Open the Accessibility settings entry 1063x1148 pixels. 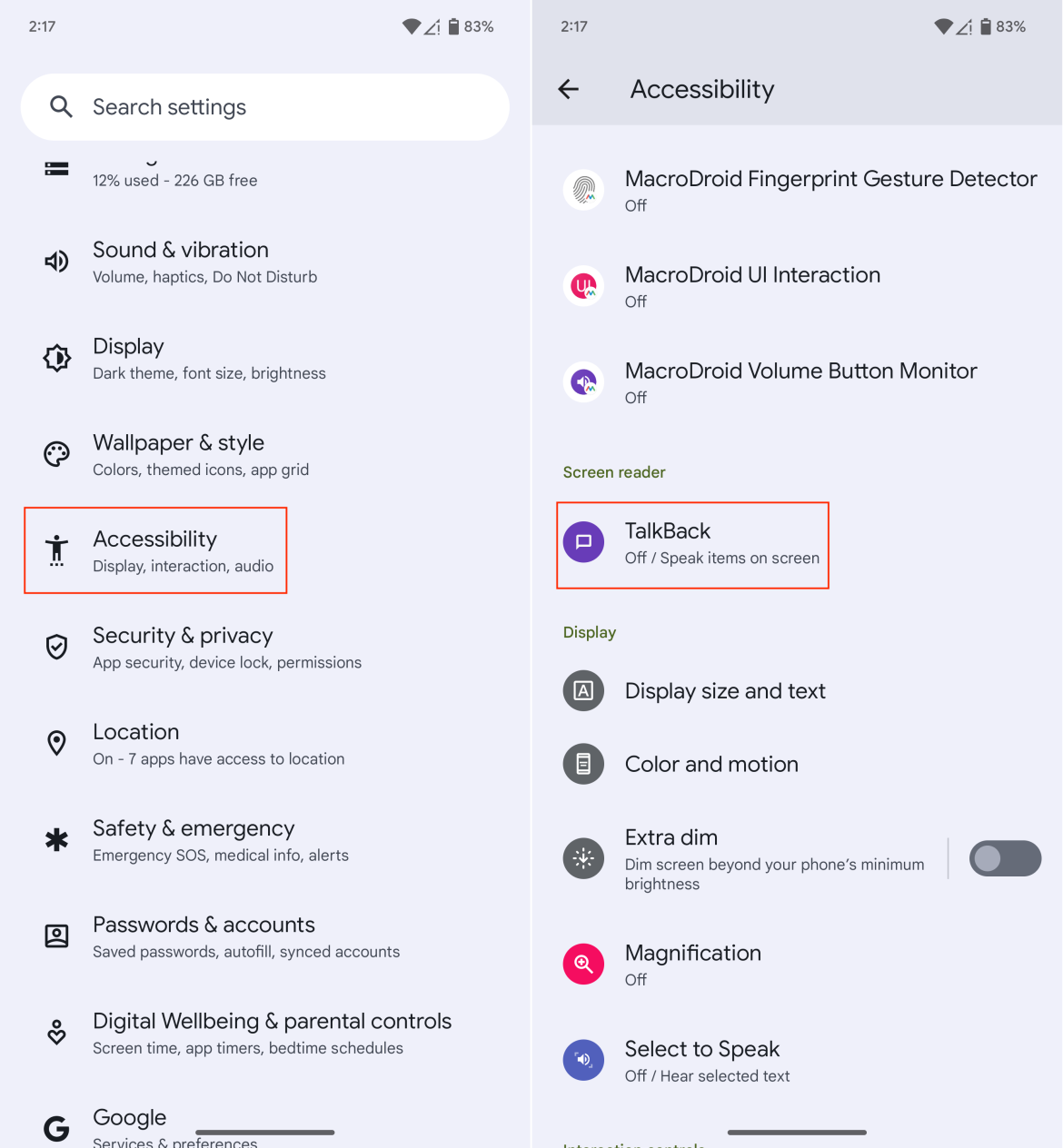click(x=155, y=549)
